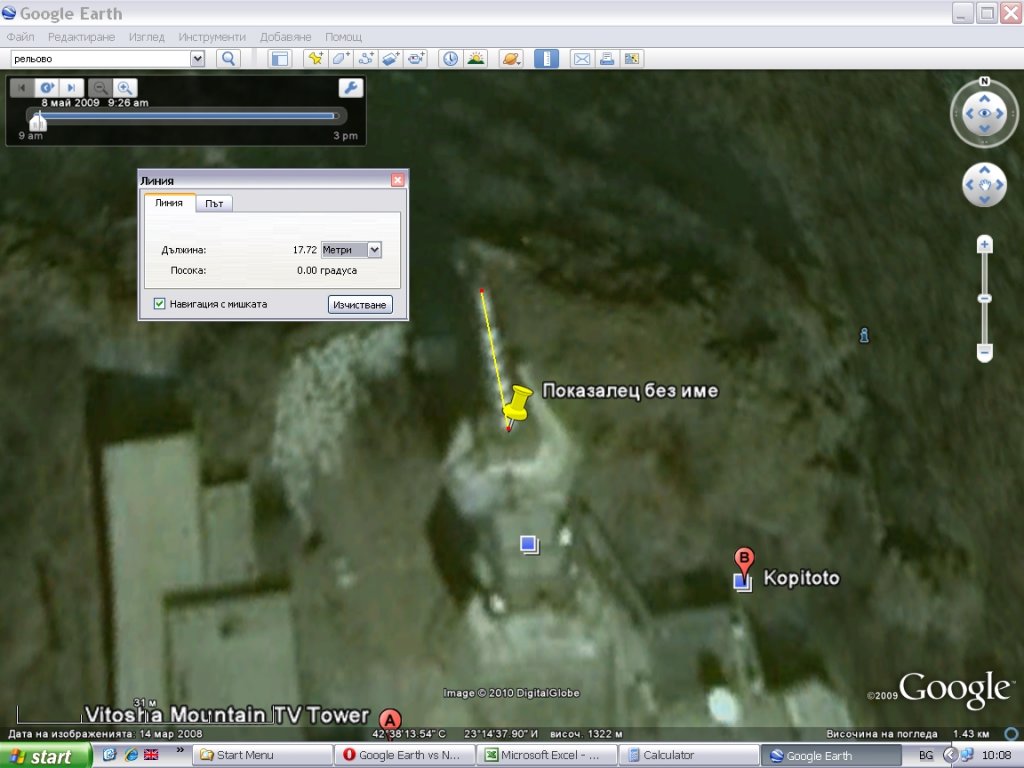Open the planet switcher dropdown
The width and height of the screenshot is (1024, 768).
pos(511,59)
